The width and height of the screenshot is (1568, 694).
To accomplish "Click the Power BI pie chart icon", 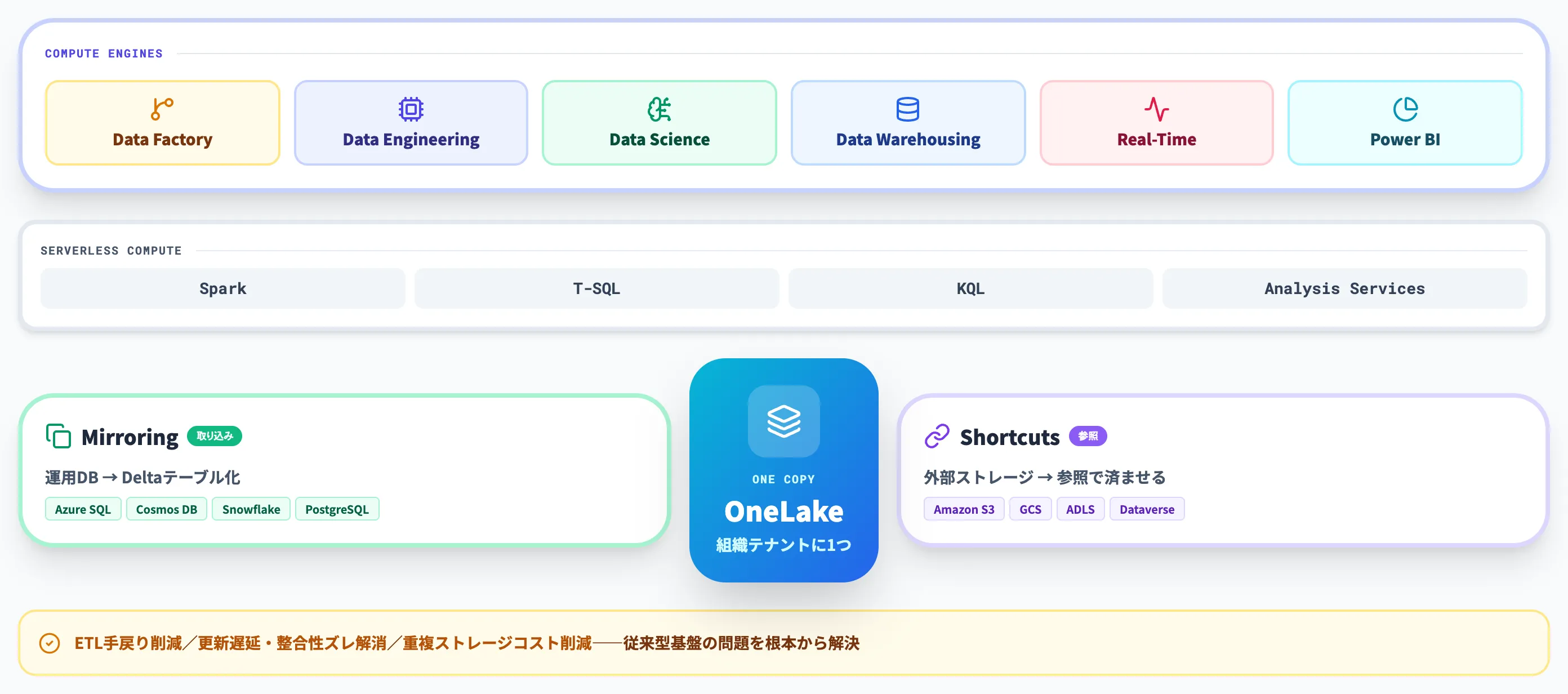I will [x=1405, y=109].
